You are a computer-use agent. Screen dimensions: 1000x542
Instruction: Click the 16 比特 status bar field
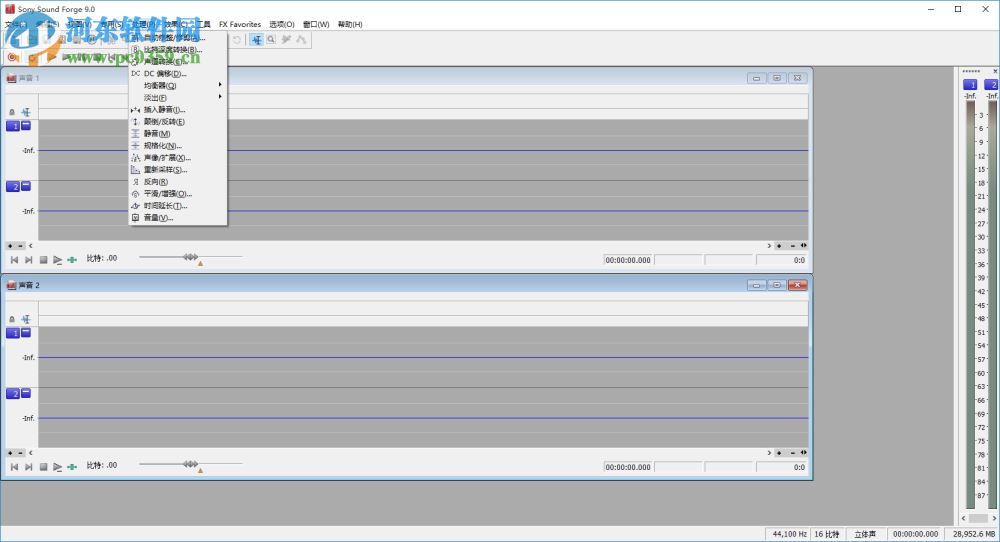tap(827, 534)
